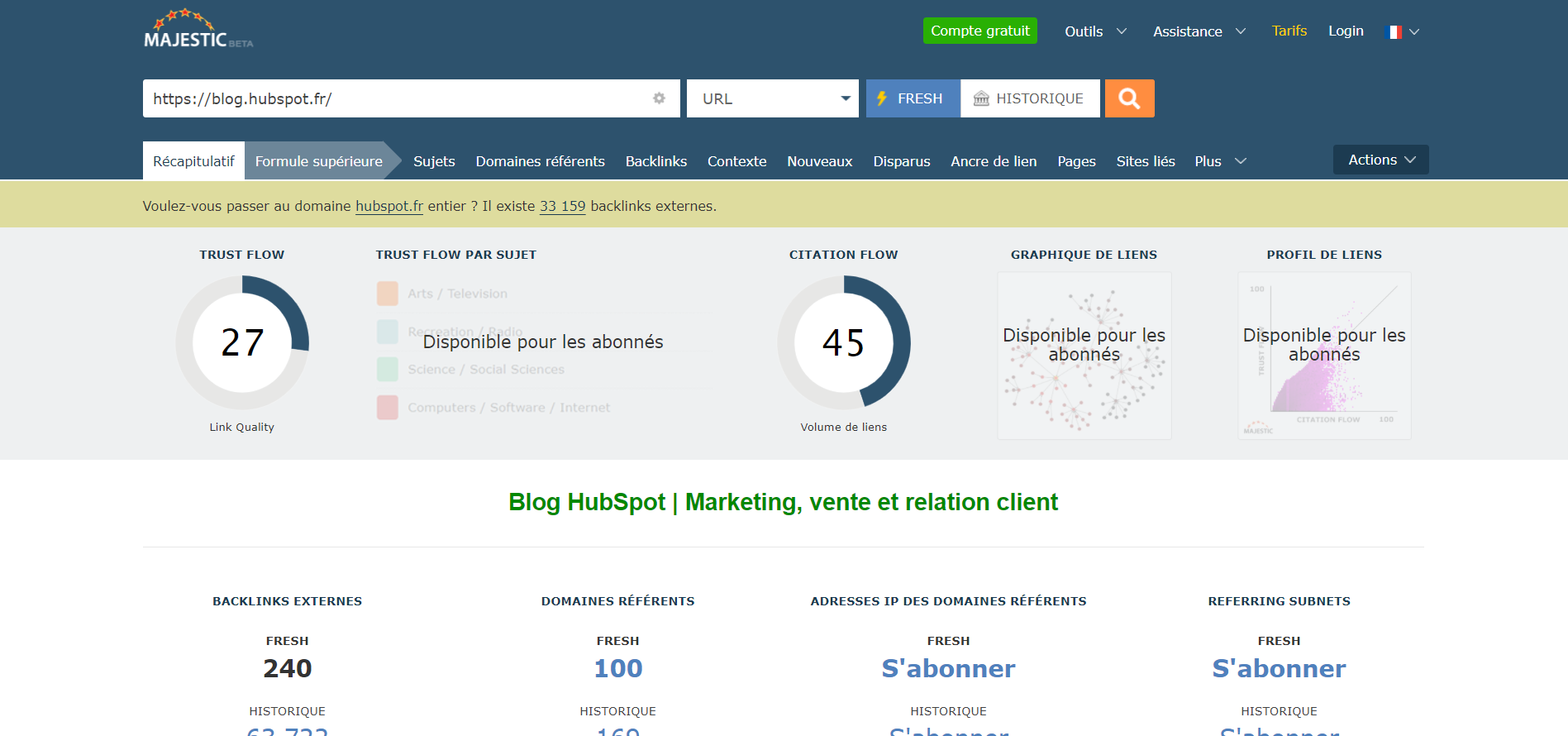The height and width of the screenshot is (736, 1568).
Task: Click the URL search input field
Action: coord(397,98)
